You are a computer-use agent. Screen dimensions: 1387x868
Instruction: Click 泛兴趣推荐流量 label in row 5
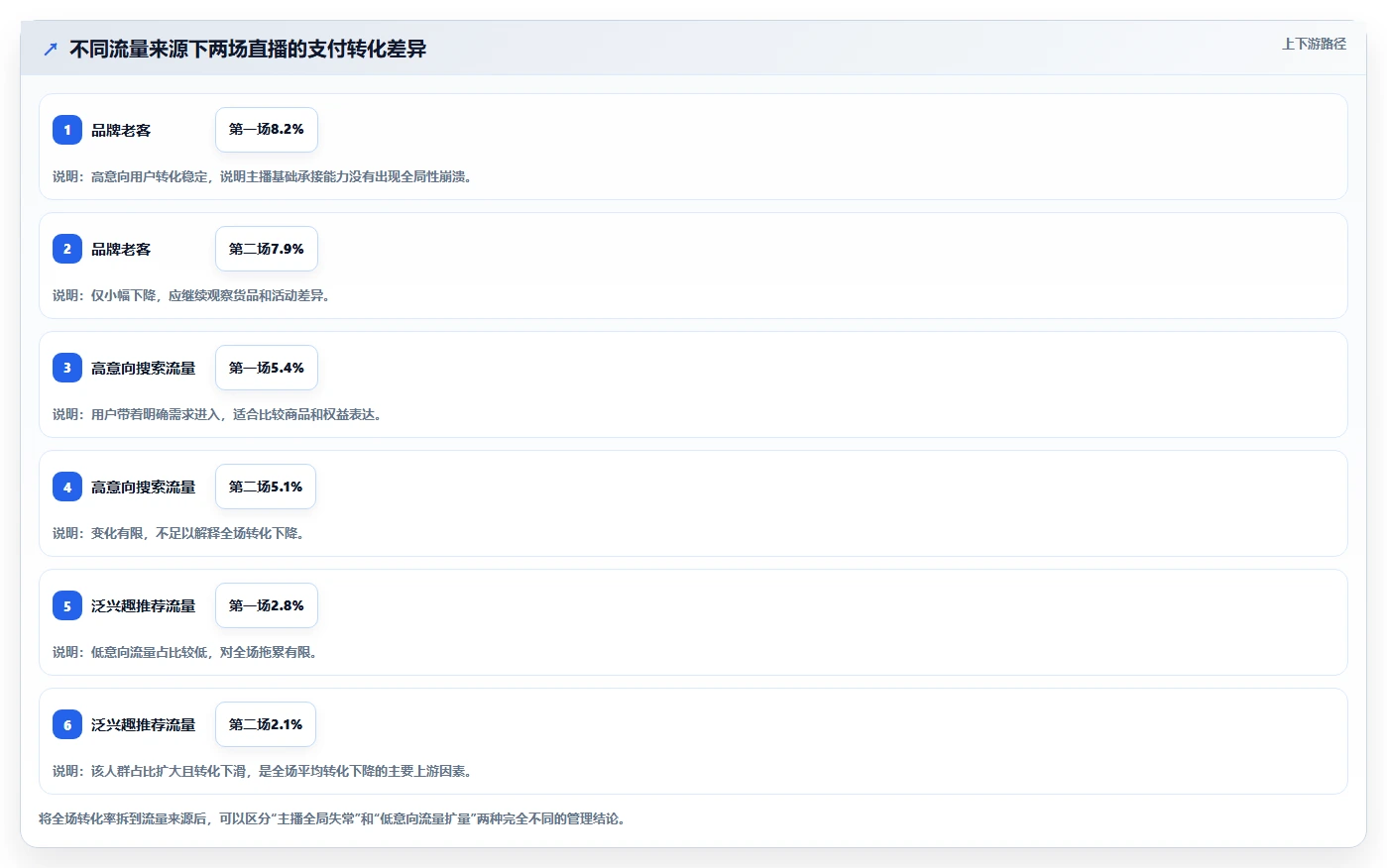pyautogui.click(x=144, y=605)
